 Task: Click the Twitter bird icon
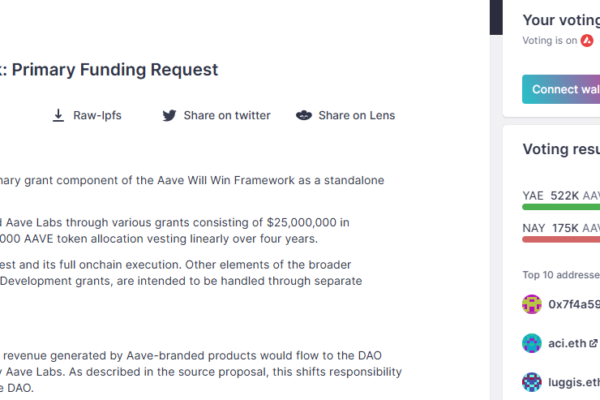[169, 116]
